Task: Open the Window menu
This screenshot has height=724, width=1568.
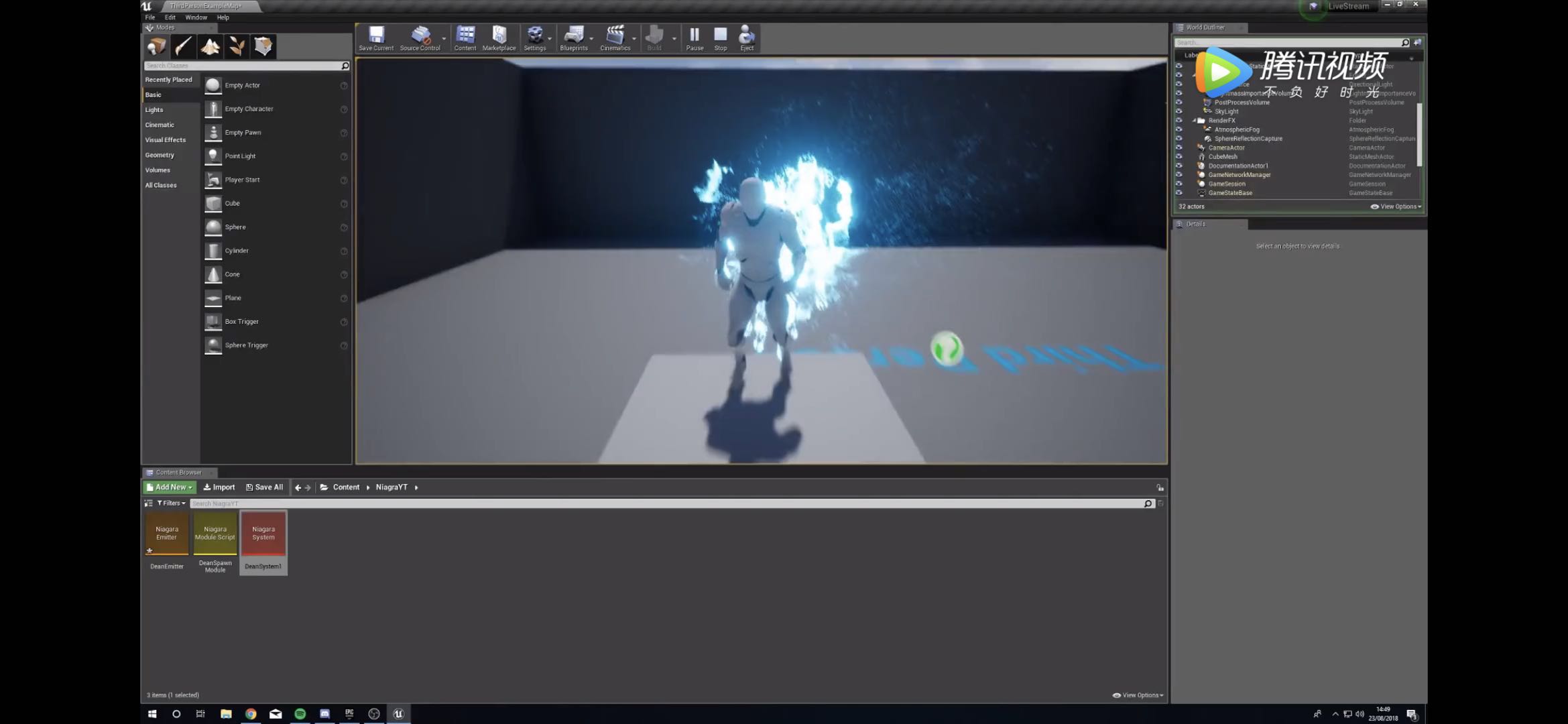Action: (x=195, y=17)
